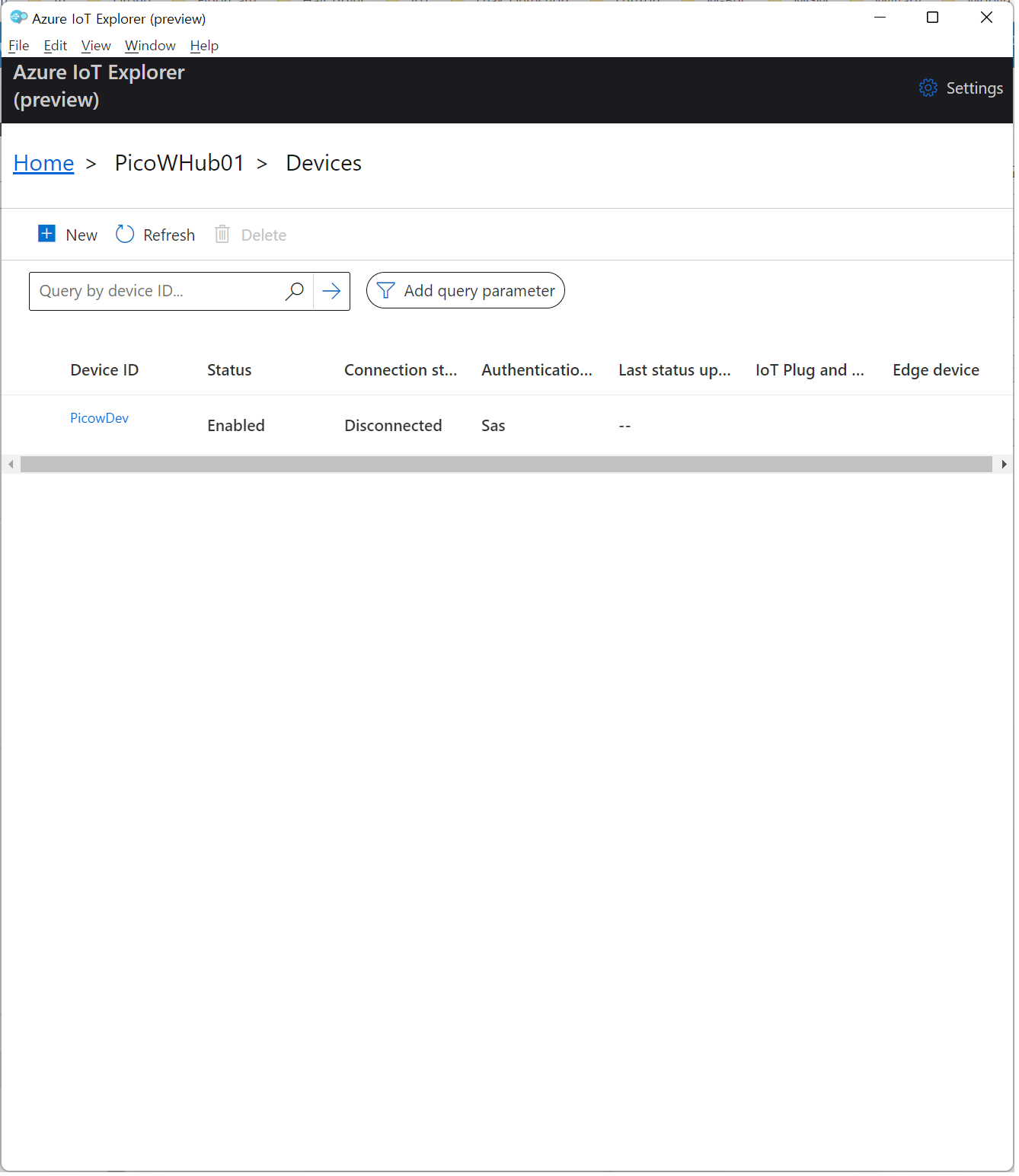
Task: Click the Sas authentication cell
Action: click(494, 426)
